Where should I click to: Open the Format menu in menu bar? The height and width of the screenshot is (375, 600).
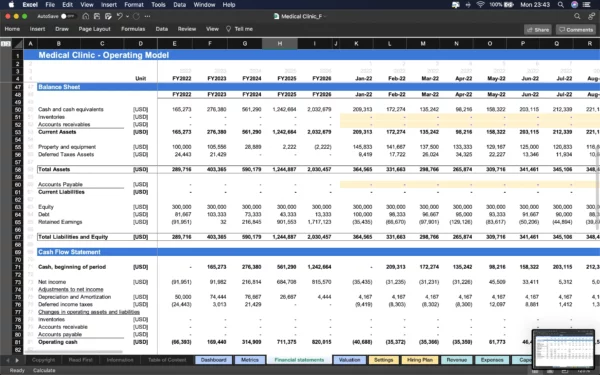click(x=134, y=5)
